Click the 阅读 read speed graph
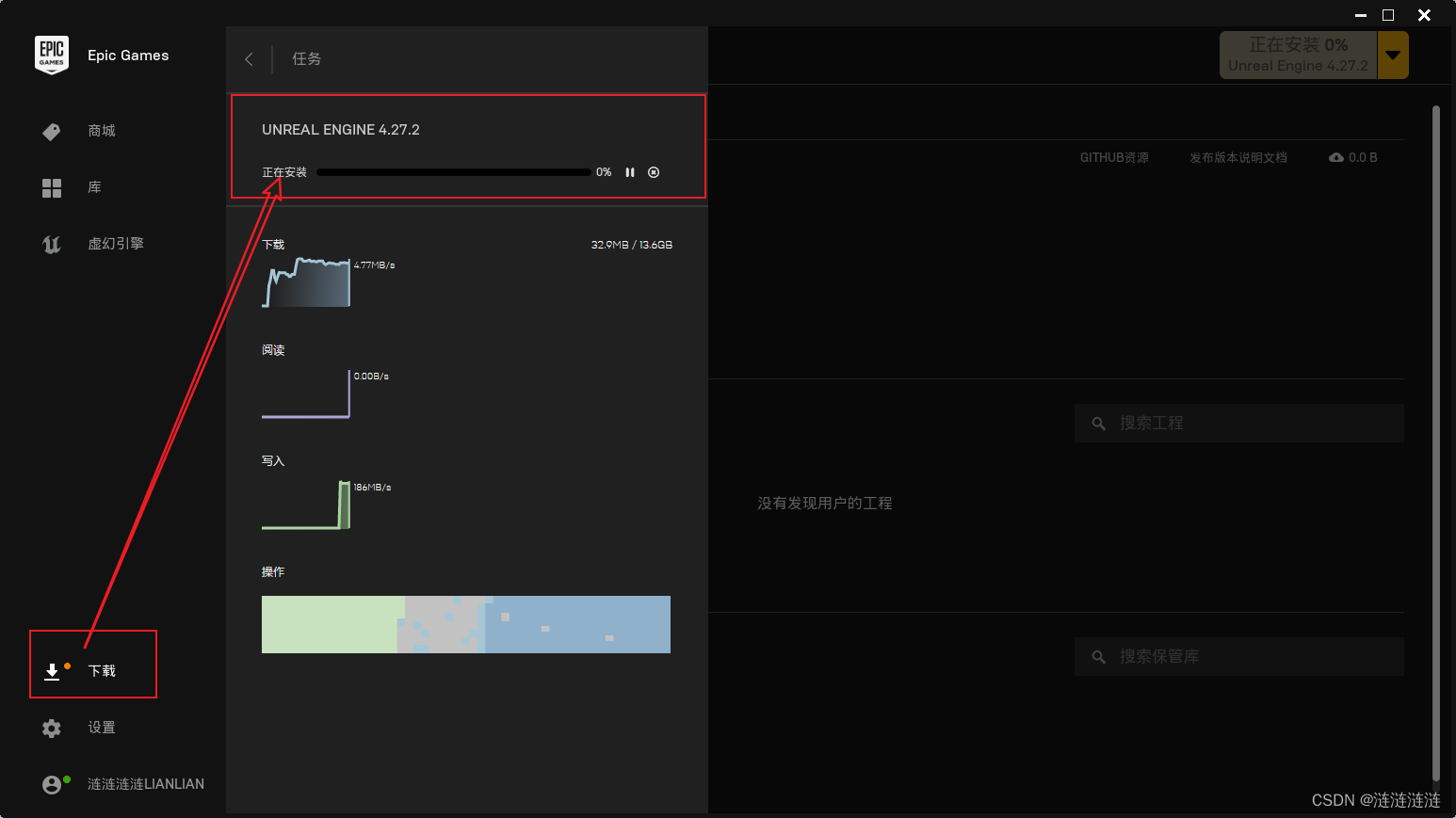Viewport: 1456px width, 818px height. tap(306, 393)
